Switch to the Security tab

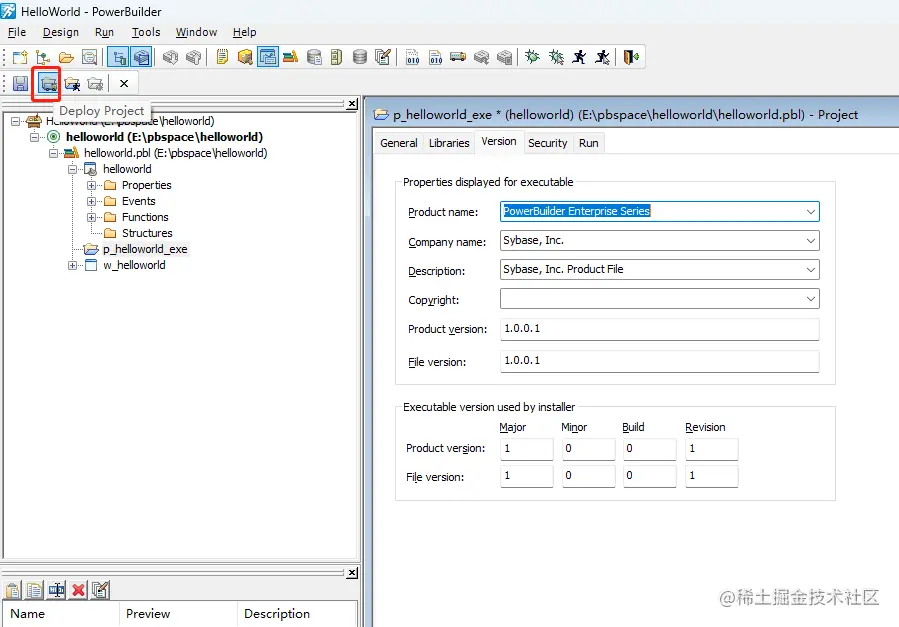point(548,143)
